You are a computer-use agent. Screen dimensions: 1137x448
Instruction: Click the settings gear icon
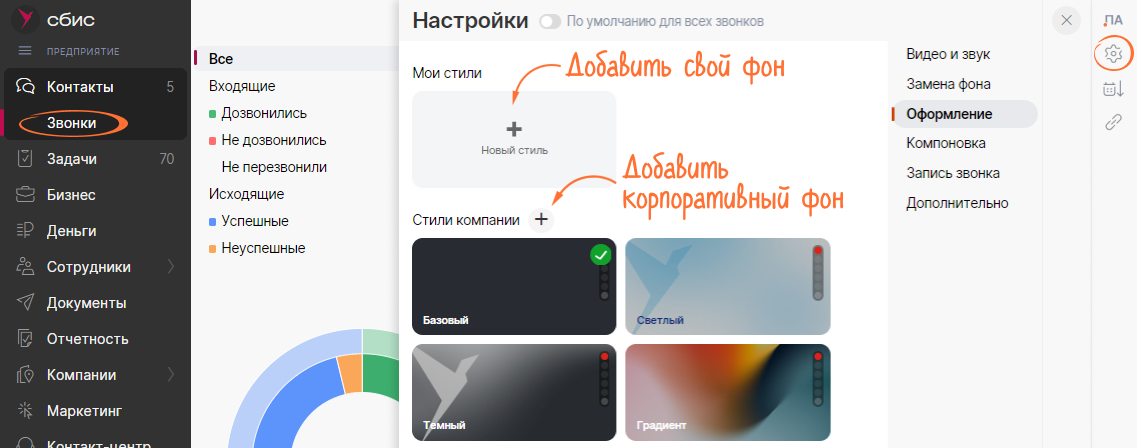pyautogui.click(x=1113, y=54)
